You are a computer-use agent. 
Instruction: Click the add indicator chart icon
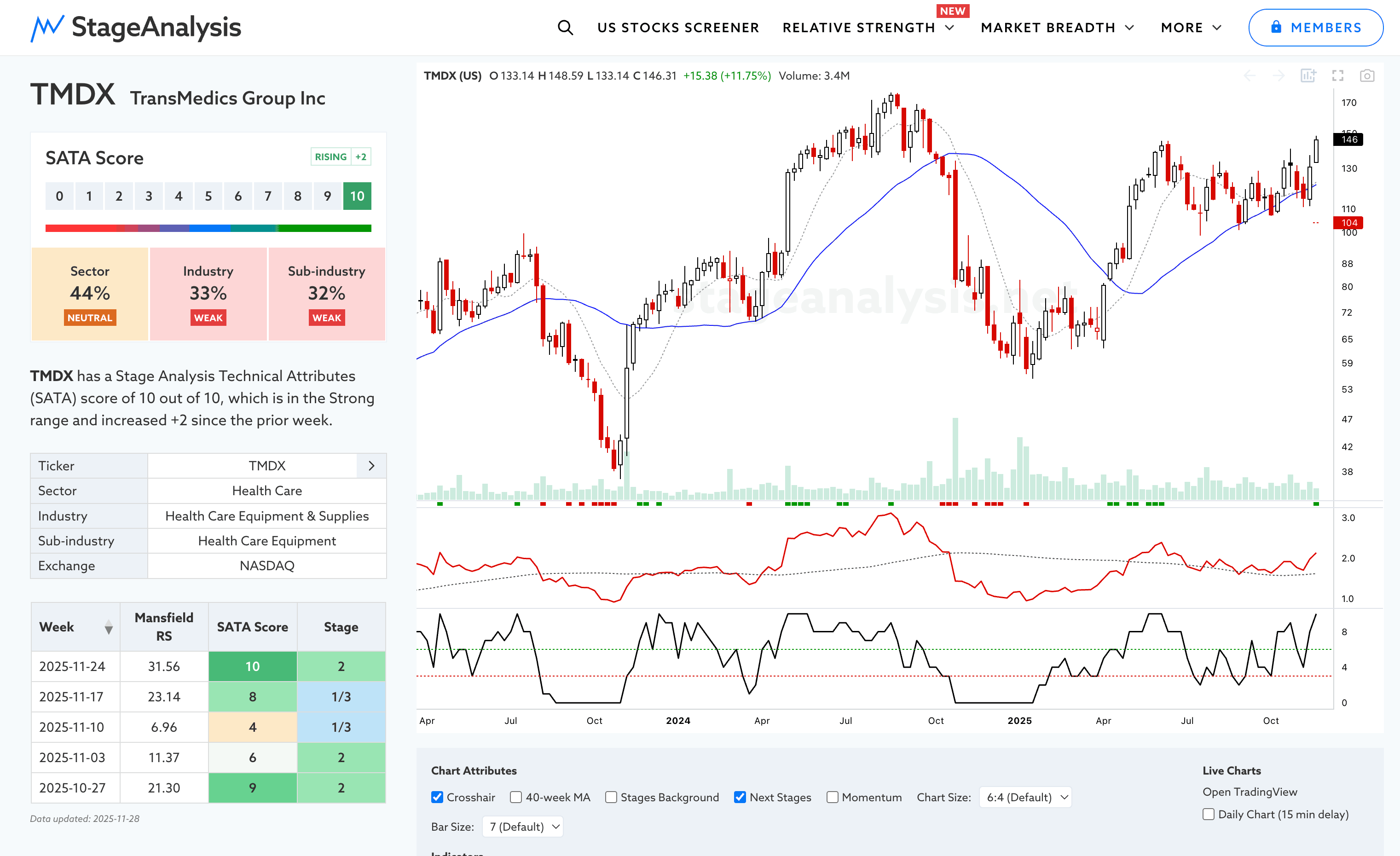[x=1308, y=75]
